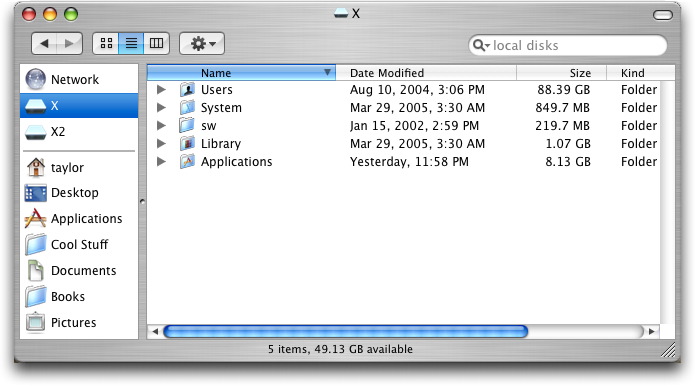Click the X disk proxy icon in title bar
The width and height of the screenshot is (695, 386).
(x=341, y=13)
